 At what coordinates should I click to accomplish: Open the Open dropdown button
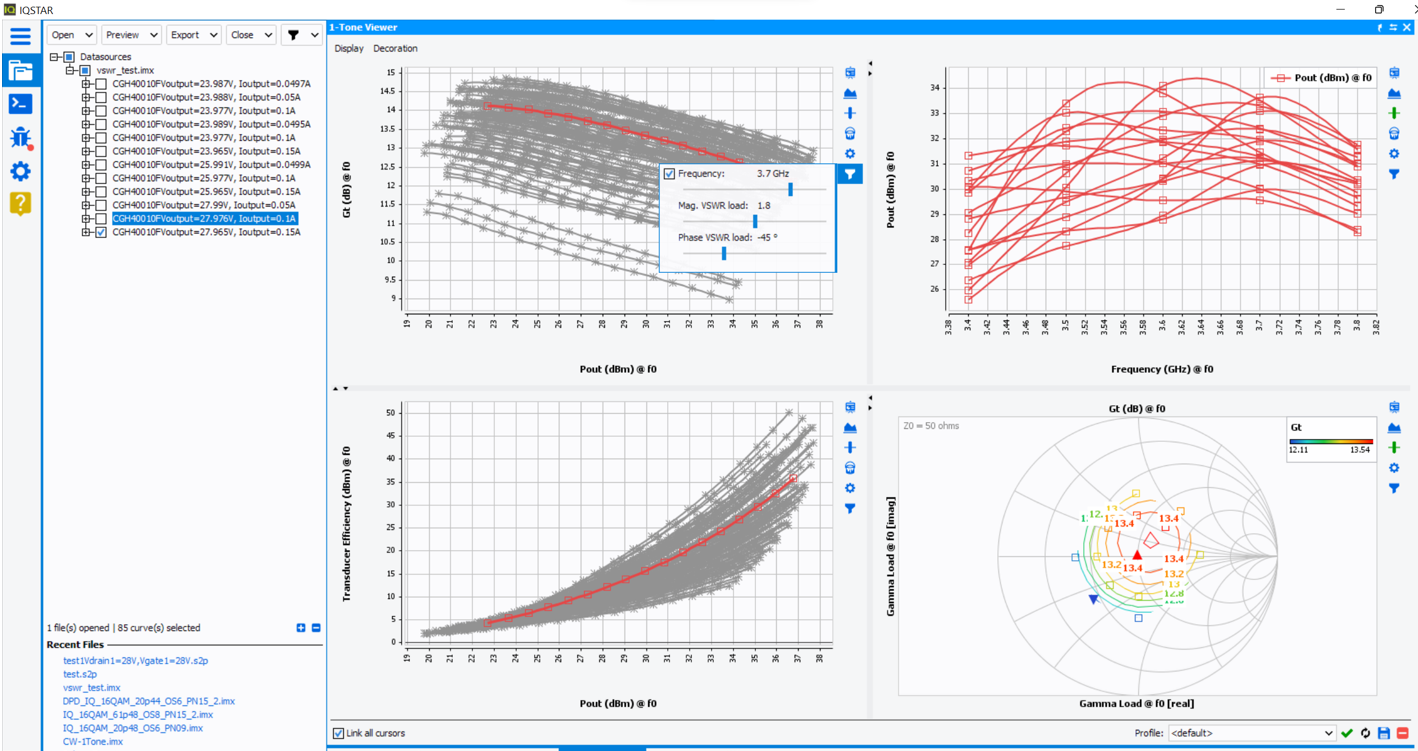click(72, 35)
